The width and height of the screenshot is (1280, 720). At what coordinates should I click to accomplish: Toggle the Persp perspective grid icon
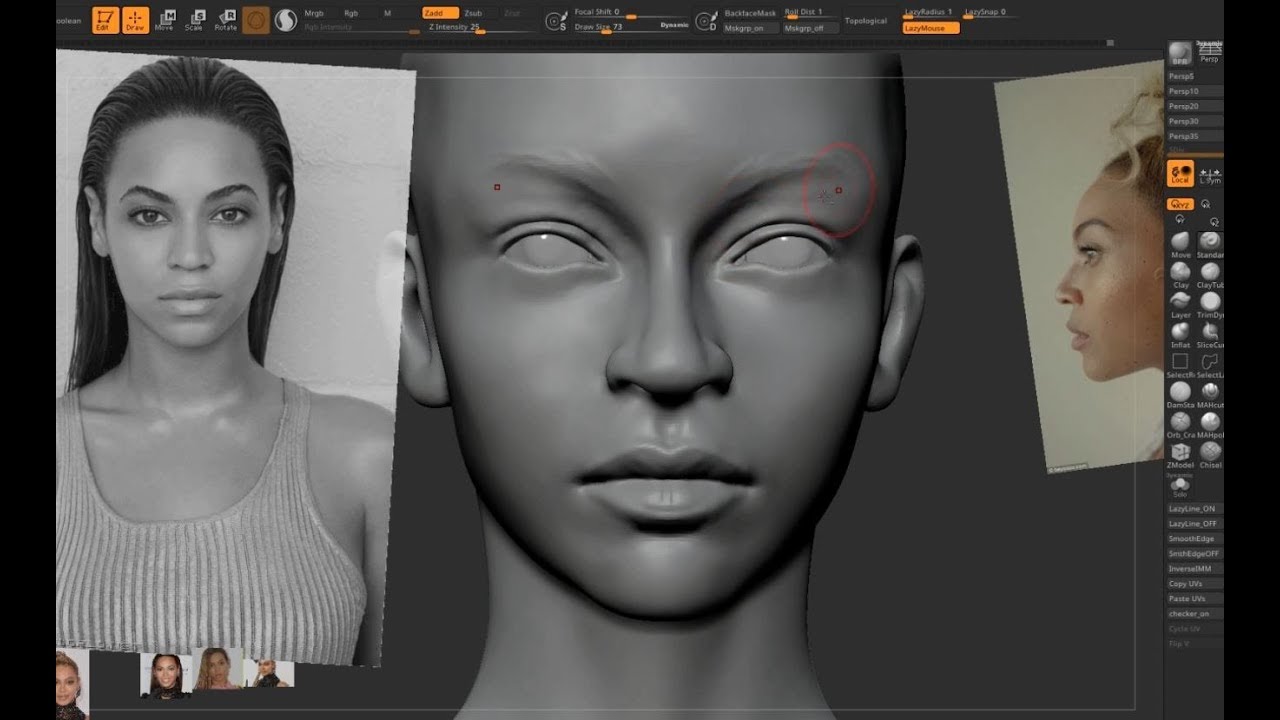(x=1209, y=55)
